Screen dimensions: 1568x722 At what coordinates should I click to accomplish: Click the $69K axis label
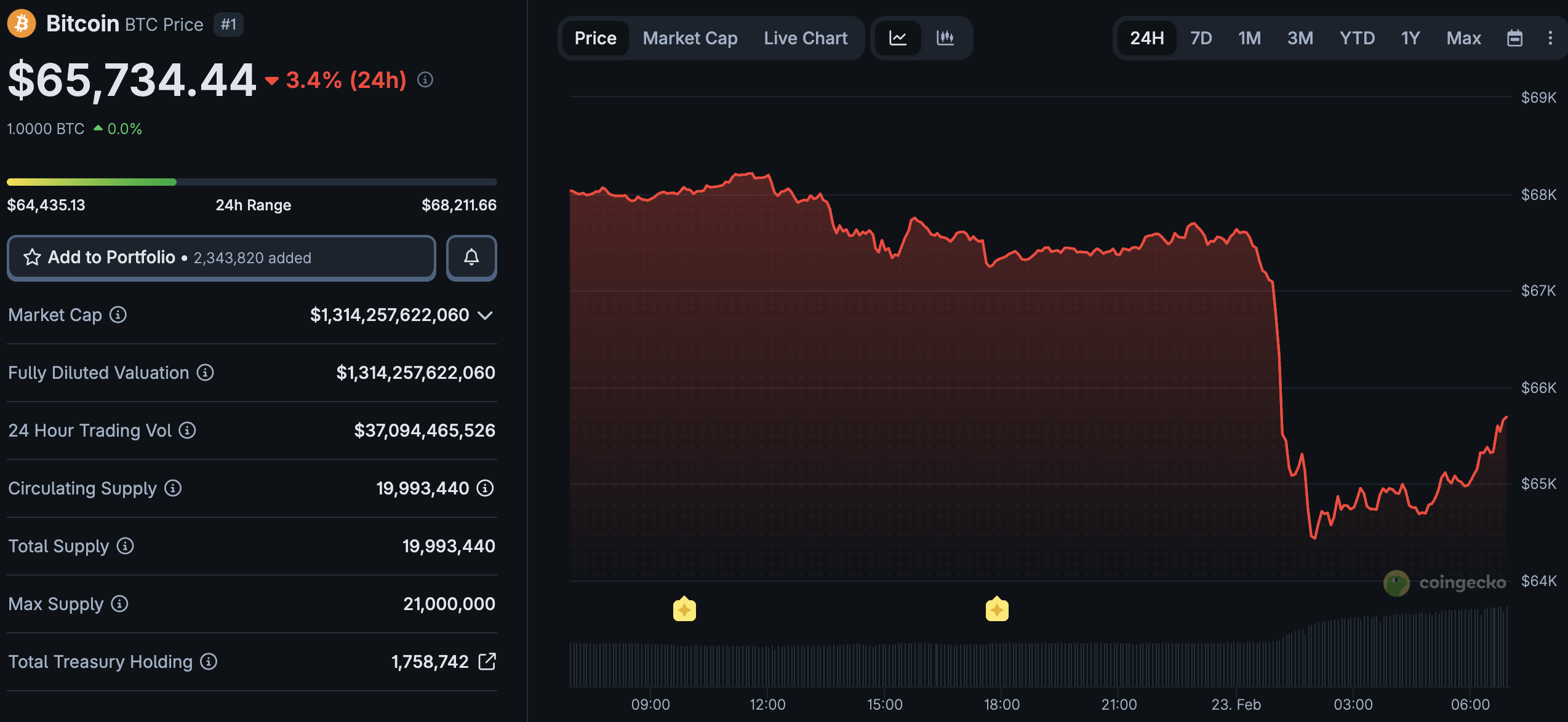tap(1538, 97)
